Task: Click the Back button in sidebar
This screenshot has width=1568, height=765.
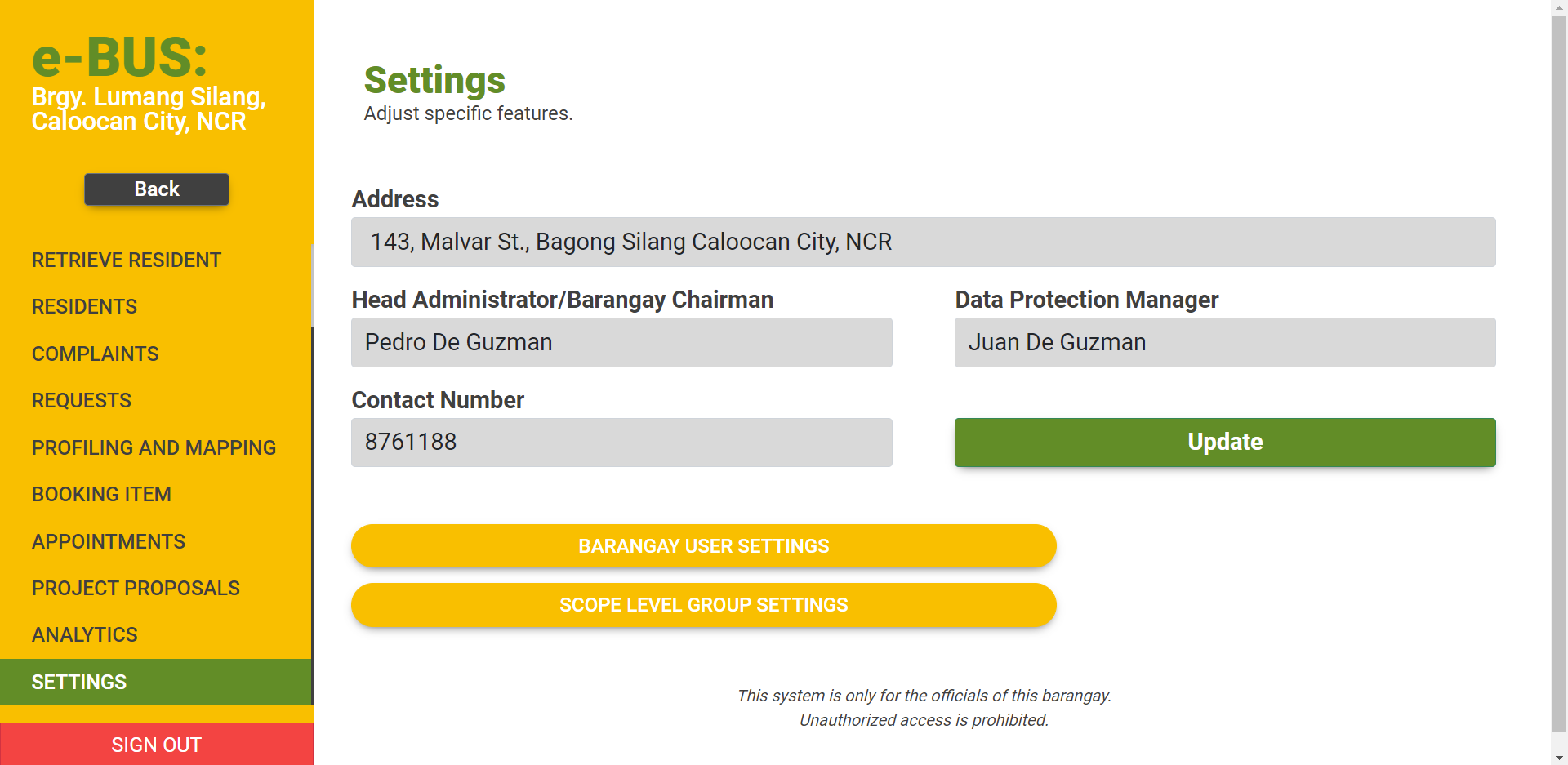Action: pyautogui.click(x=156, y=189)
